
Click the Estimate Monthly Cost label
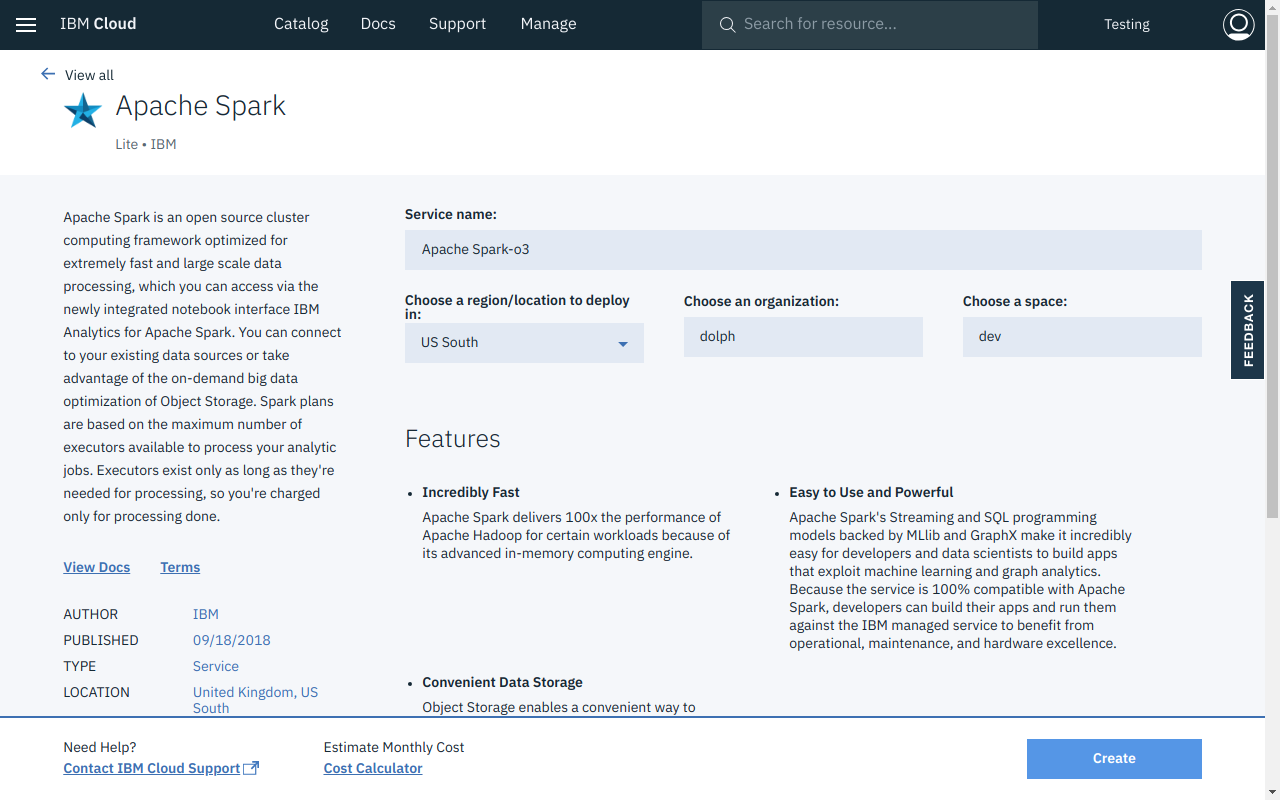pos(394,747)
